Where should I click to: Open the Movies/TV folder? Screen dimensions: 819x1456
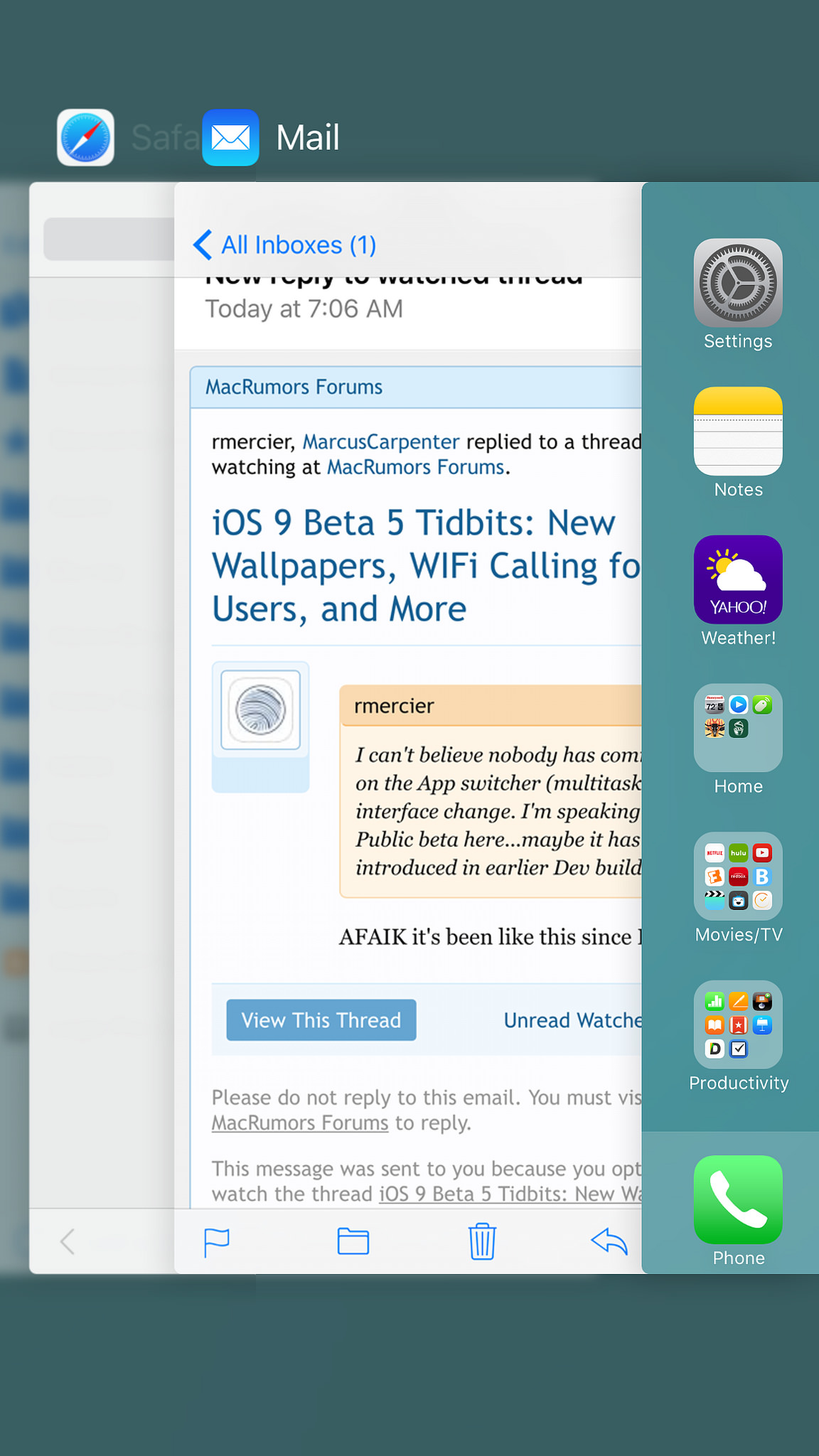(x=738, y=877)
